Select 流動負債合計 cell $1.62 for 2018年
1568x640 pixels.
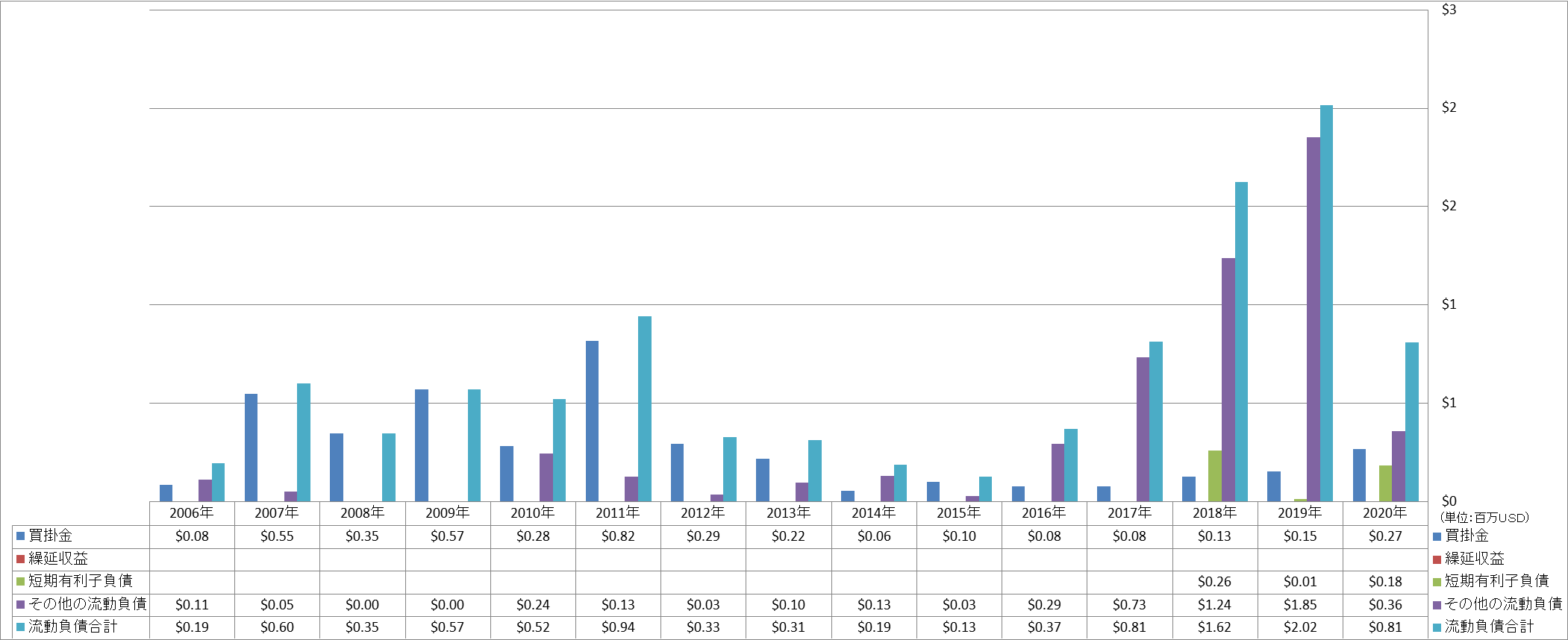click(x=1214, y=627)
